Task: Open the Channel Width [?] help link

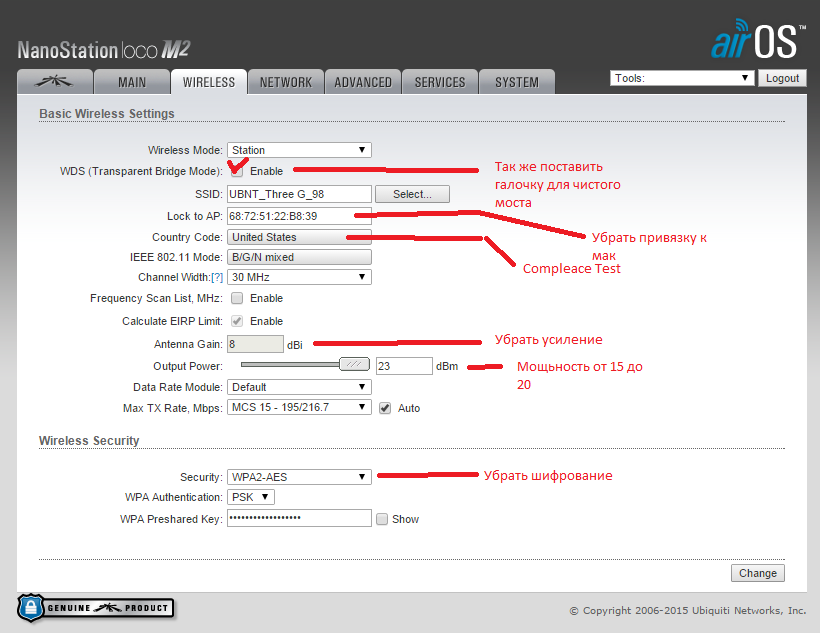Action: point(217,277)
